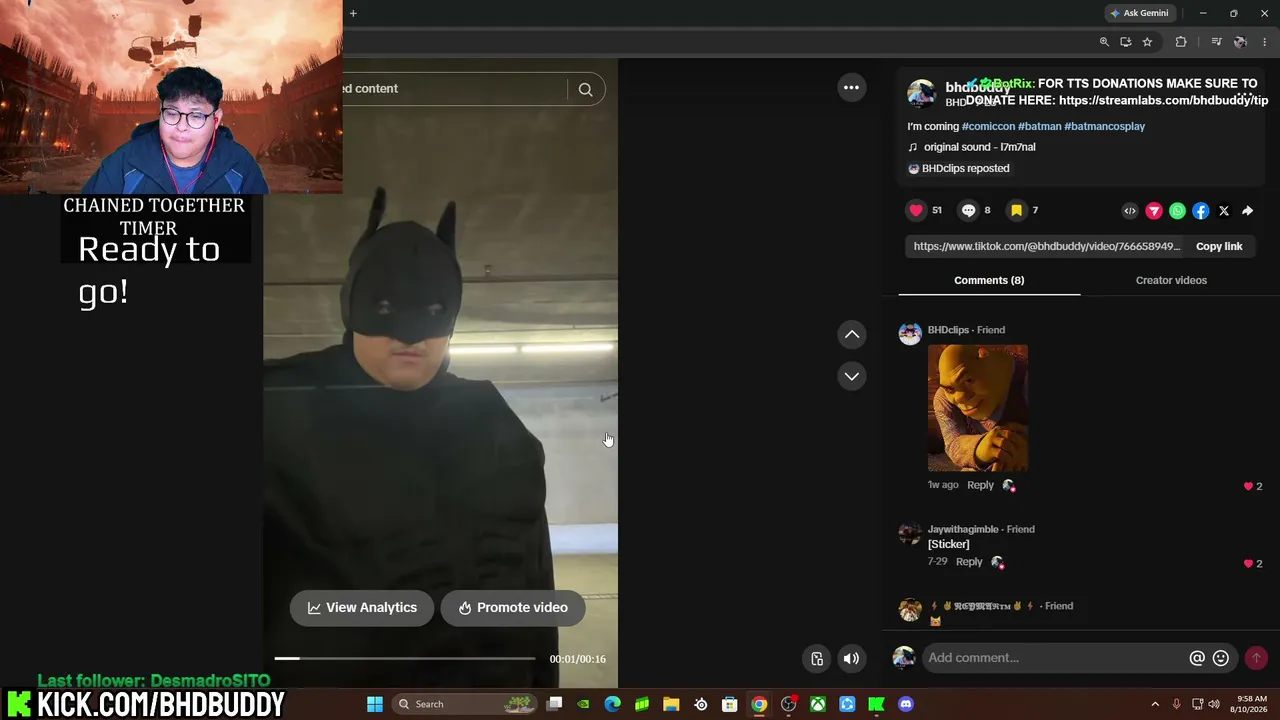1280x720 pixels.
Task: Switch to Google Chrome on the taskbar
Action: 759,704
